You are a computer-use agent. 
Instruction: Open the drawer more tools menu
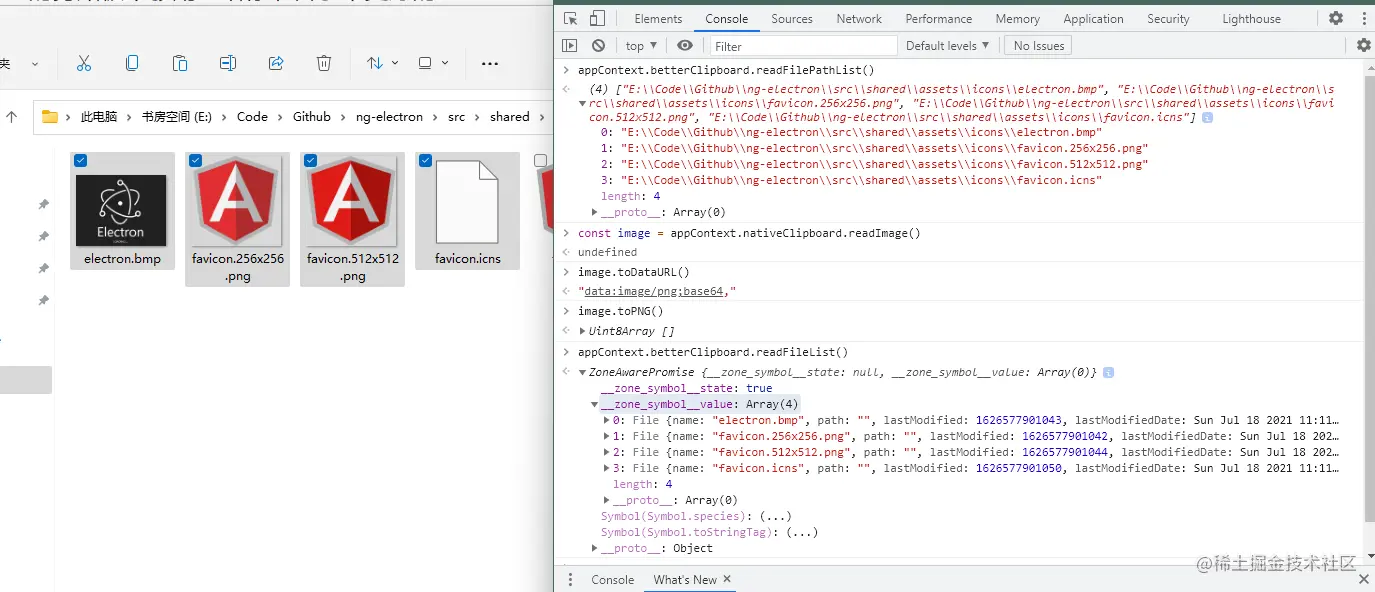pyautogui.click(x=570, y=580)
